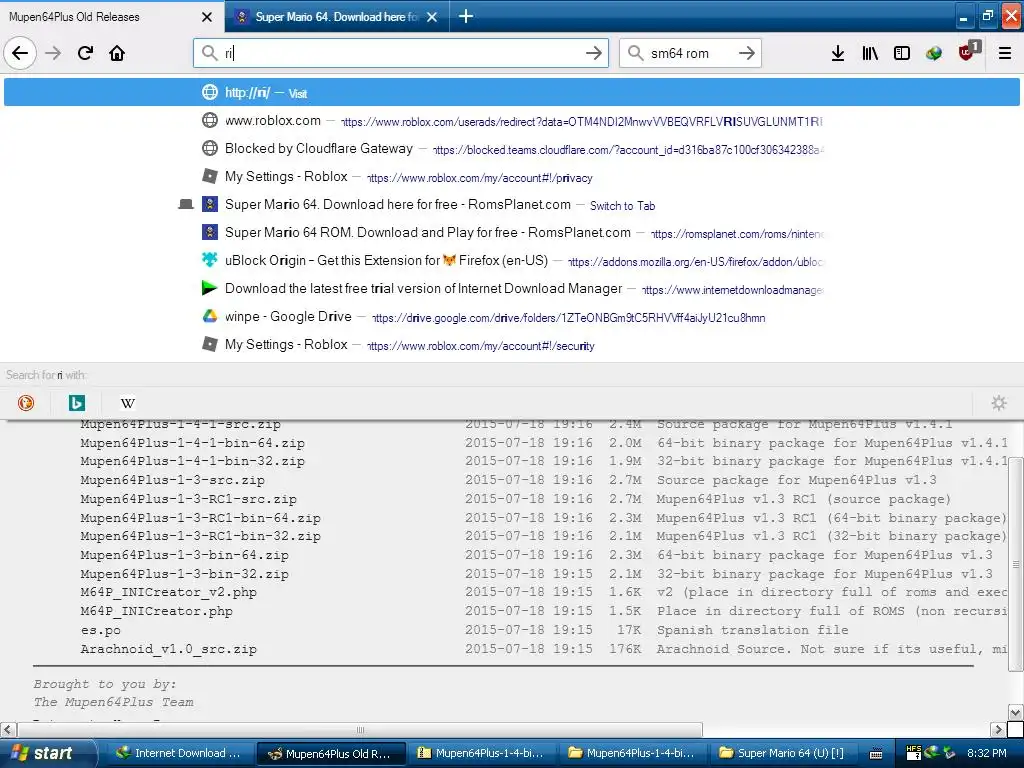Image resolution: width=1024 pixels, height=768 pixels.
Task: Open M64P_INICreator.php link
Action: [157, 611]
